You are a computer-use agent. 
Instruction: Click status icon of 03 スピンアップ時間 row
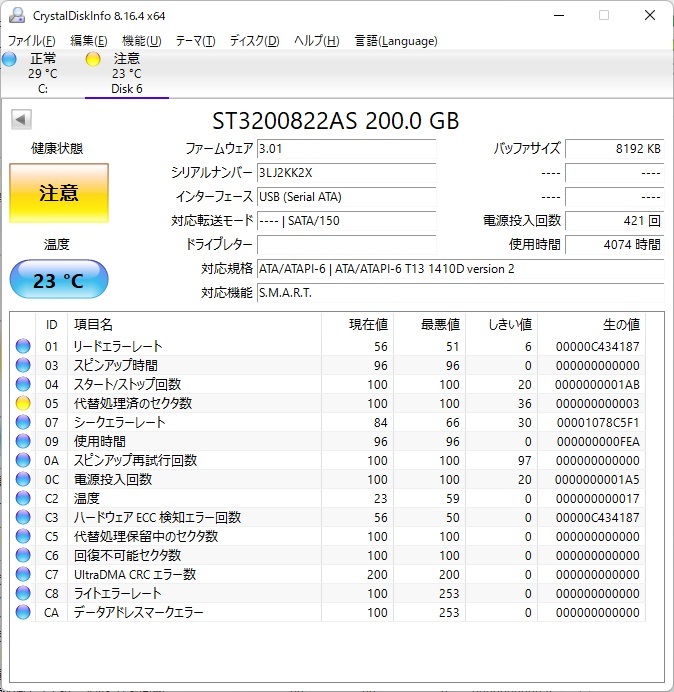23,365
